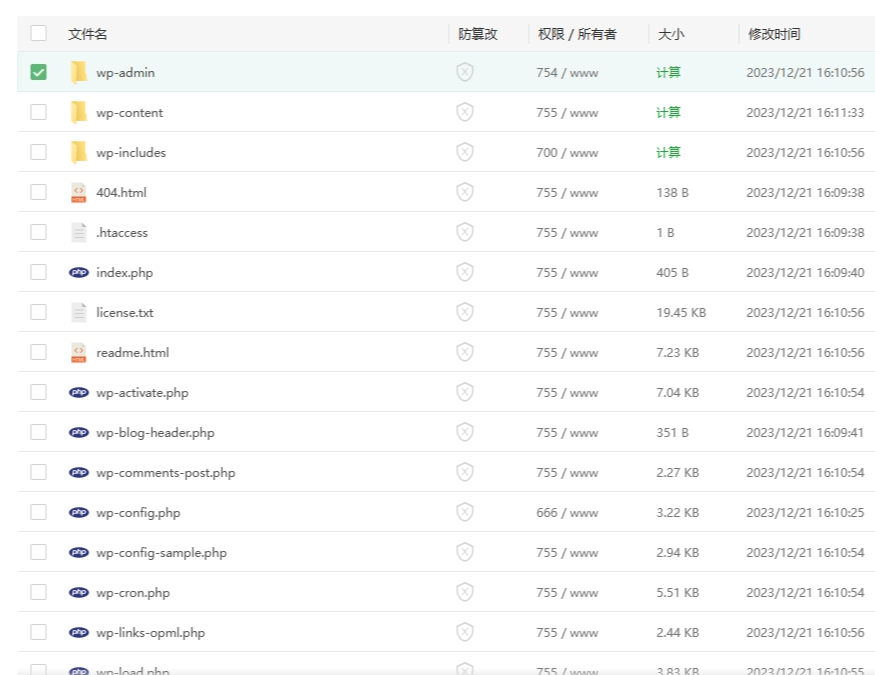Calculate size (计算) of wp-includes folder
875x675 pixels.
pyautogui.click(x=668, y=152)
